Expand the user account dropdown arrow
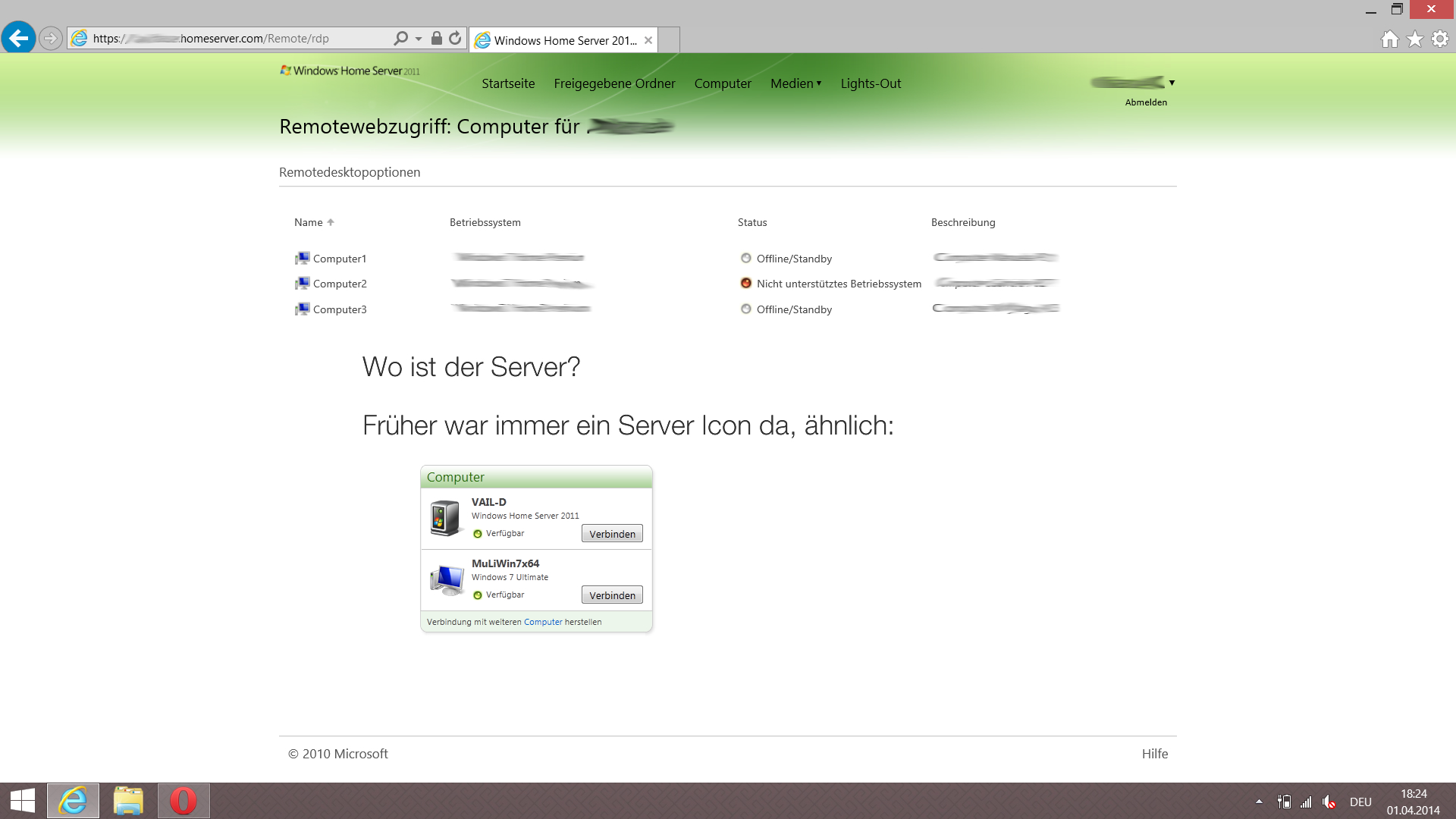Viewport: 1456px width, 819px height. [1172, 83]
